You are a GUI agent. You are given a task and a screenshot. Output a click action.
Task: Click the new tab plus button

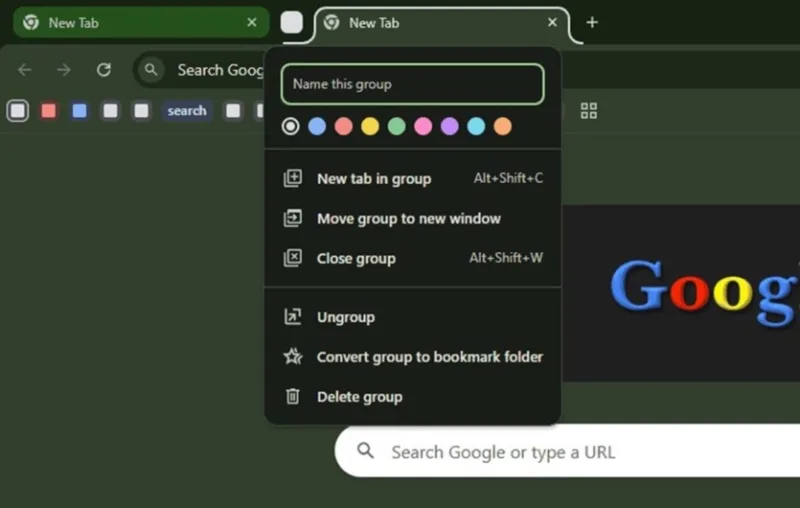click(x=592, y=22)
